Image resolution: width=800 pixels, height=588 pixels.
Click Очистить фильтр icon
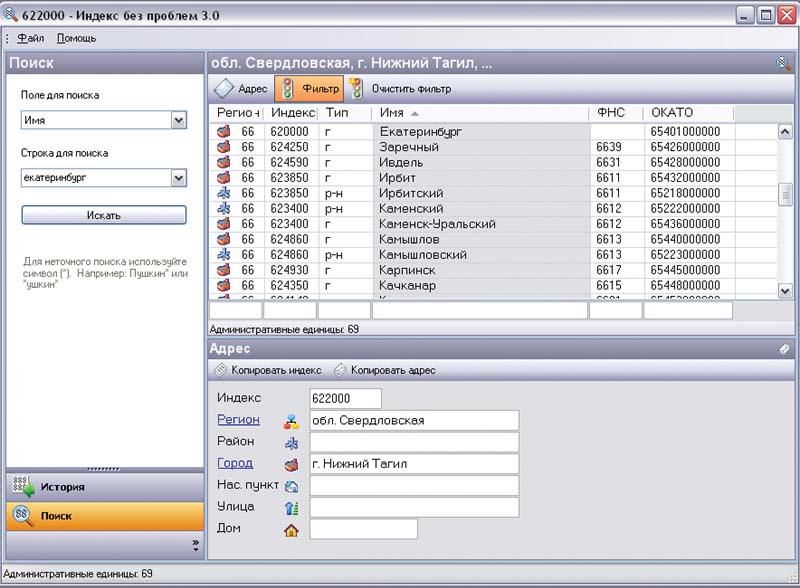[x=356, y=89]
